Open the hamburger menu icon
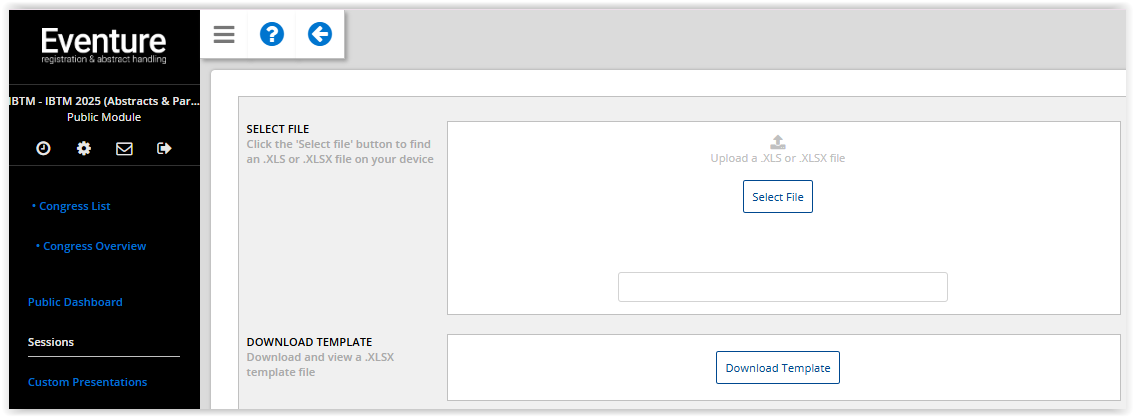The width and height of the screenshot is (1134, 417). (224, 34)
